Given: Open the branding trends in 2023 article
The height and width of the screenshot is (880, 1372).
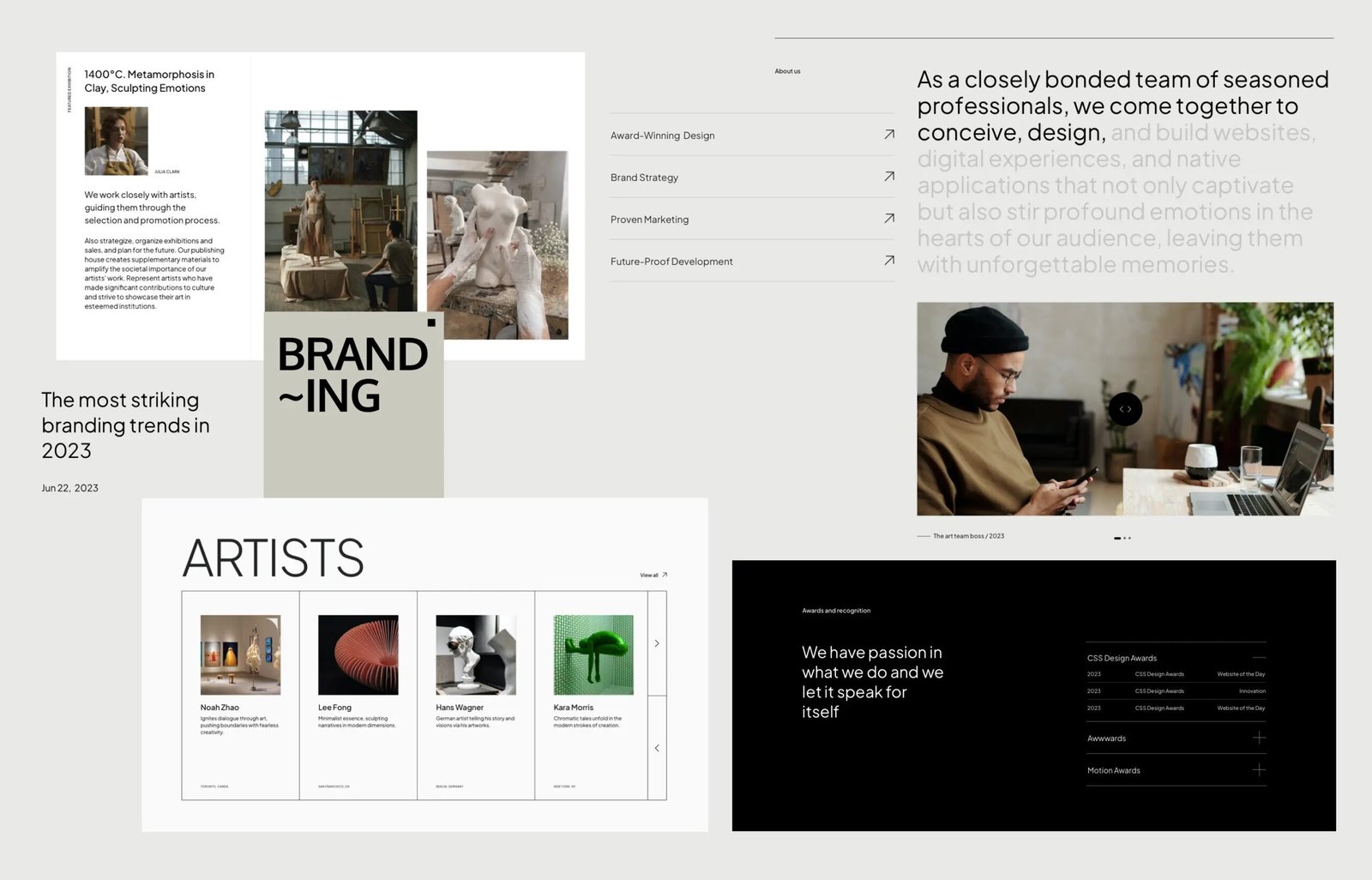Looking at the screenshot, I should click(x=125, y=425).
